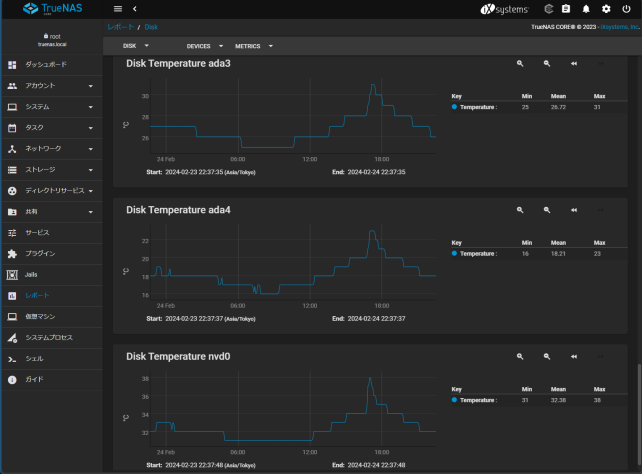
Task: Click root user label in sidebar
Action: pyautogui.click(x=52, y=36)
